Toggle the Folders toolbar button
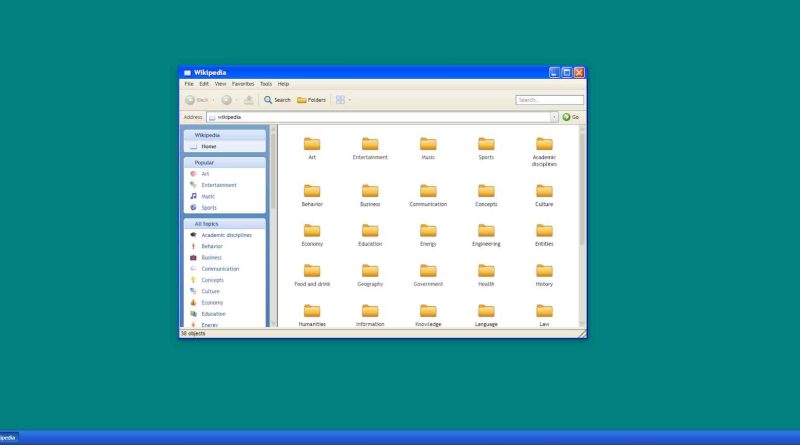The height and width of the screenshot is (445, 800). (x=311, y=100)
